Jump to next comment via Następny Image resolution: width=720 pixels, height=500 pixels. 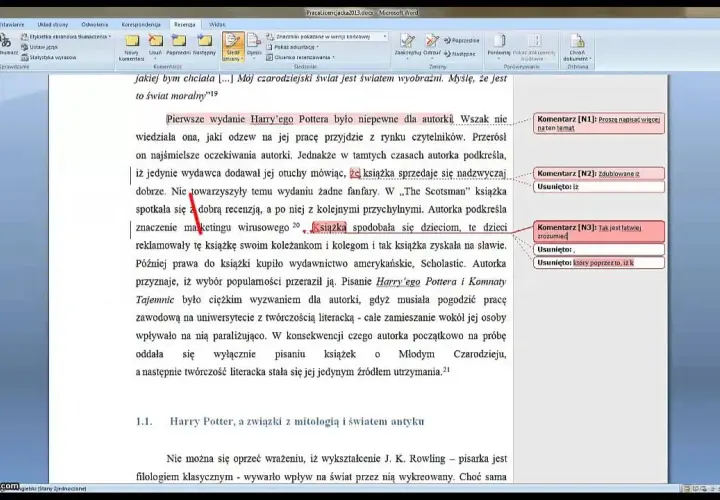click(204, 45)
